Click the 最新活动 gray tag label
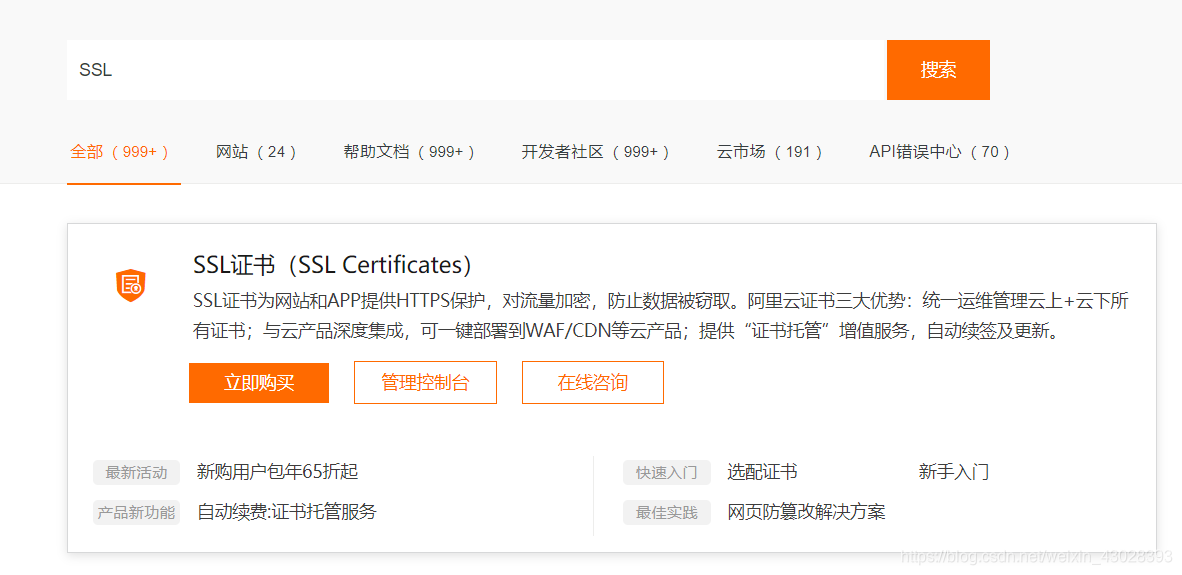 coord(137,473)
